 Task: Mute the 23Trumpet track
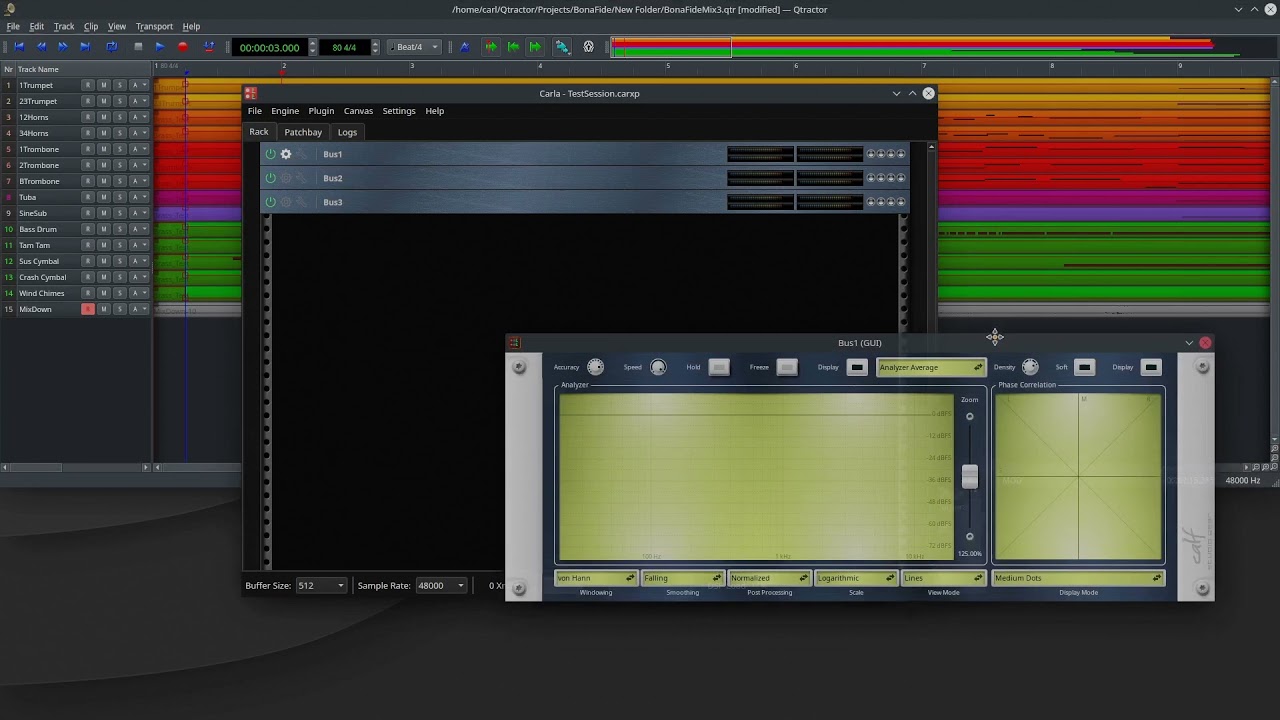click(103, 101)
